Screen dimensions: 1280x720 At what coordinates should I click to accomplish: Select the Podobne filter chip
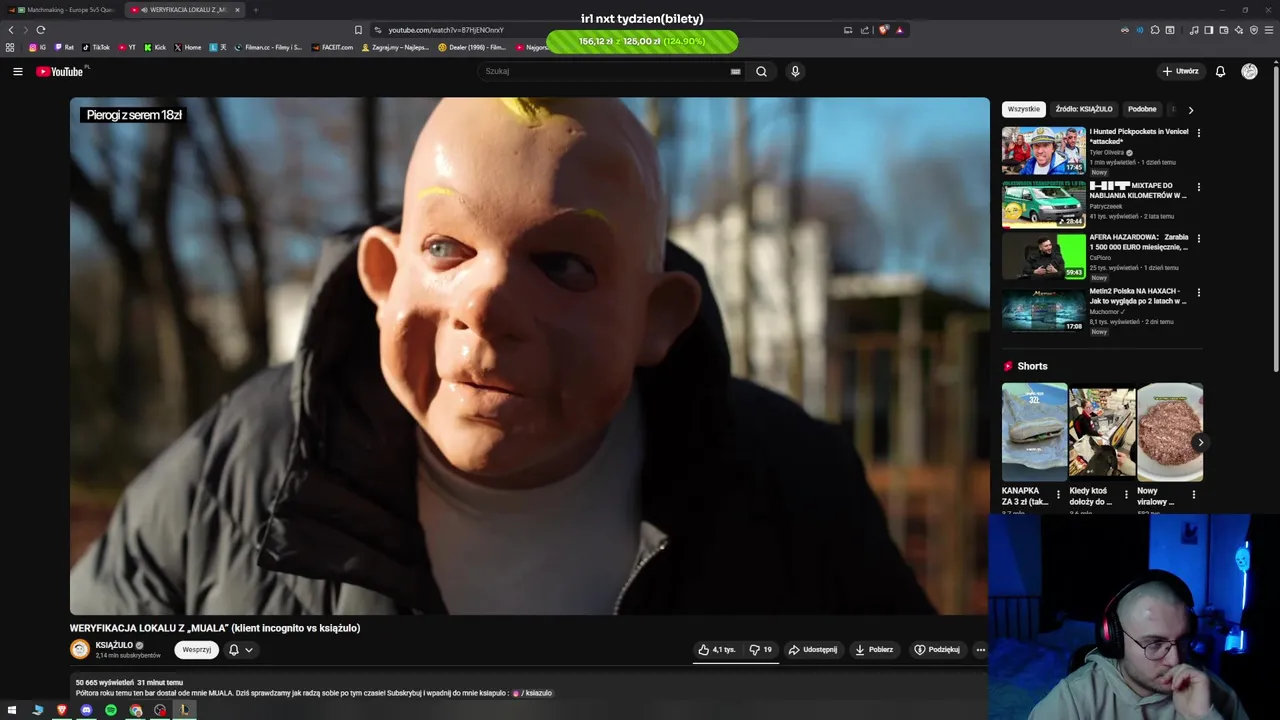(x=1142, y=109)
